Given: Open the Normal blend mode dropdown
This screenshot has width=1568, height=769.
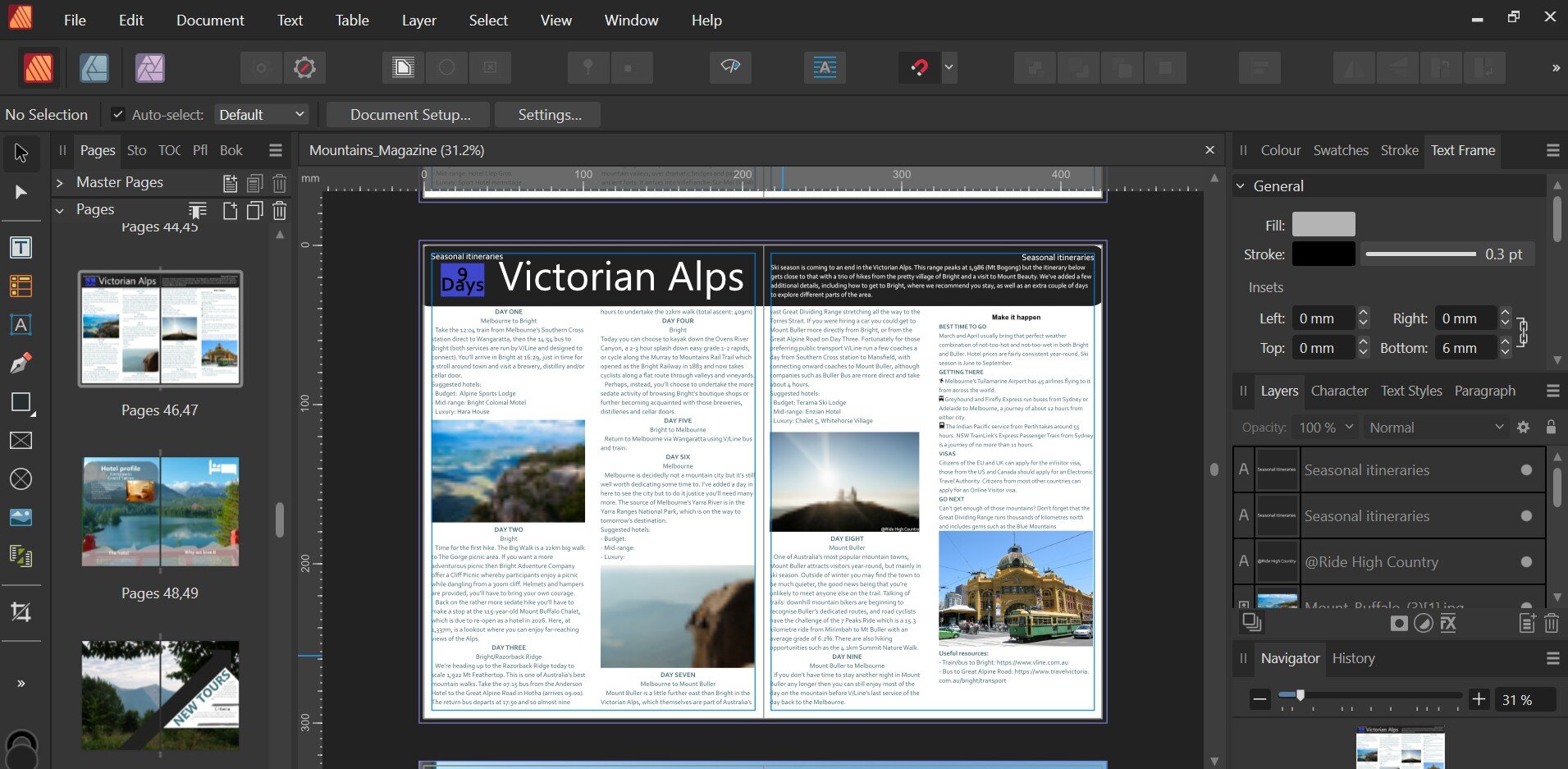Looking at the screenshot, I should 1436,428.
